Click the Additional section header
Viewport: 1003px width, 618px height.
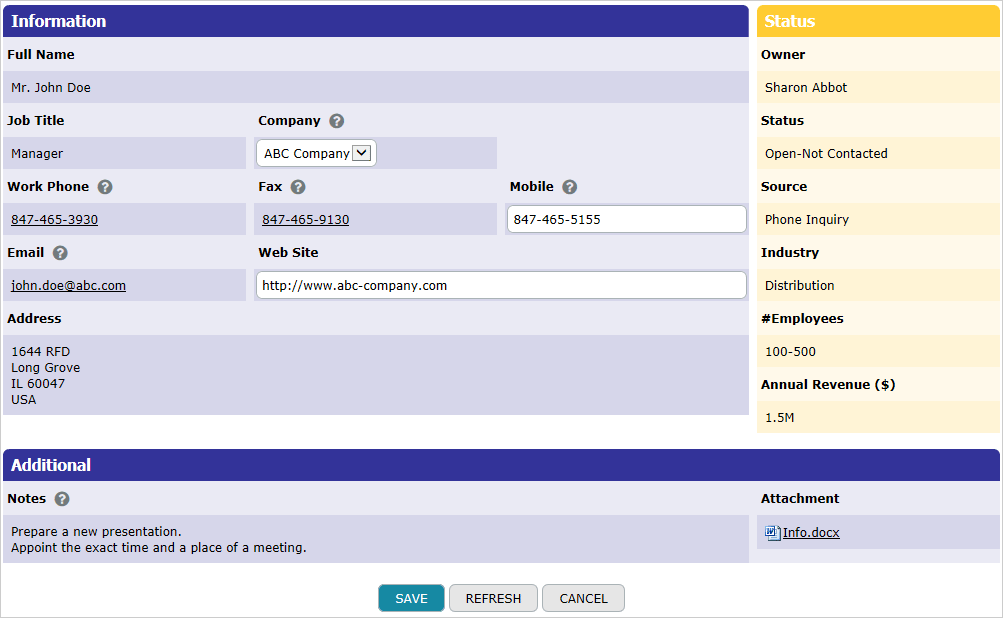(x=502, y=465)
